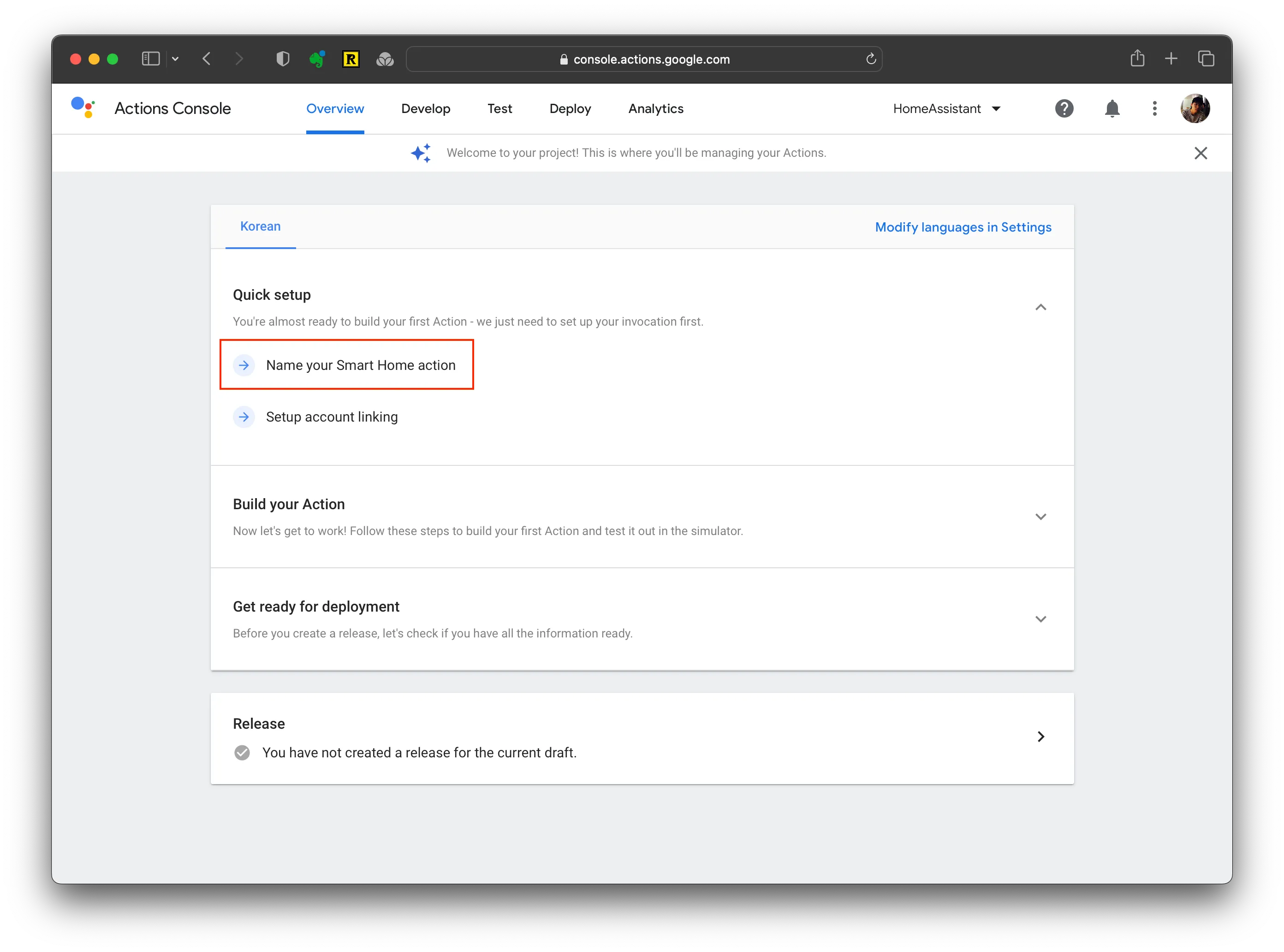Dismiss the welcome banner with X
Image resolution: width=1284 pixels, height=952 pixels.
[1201, 153]
